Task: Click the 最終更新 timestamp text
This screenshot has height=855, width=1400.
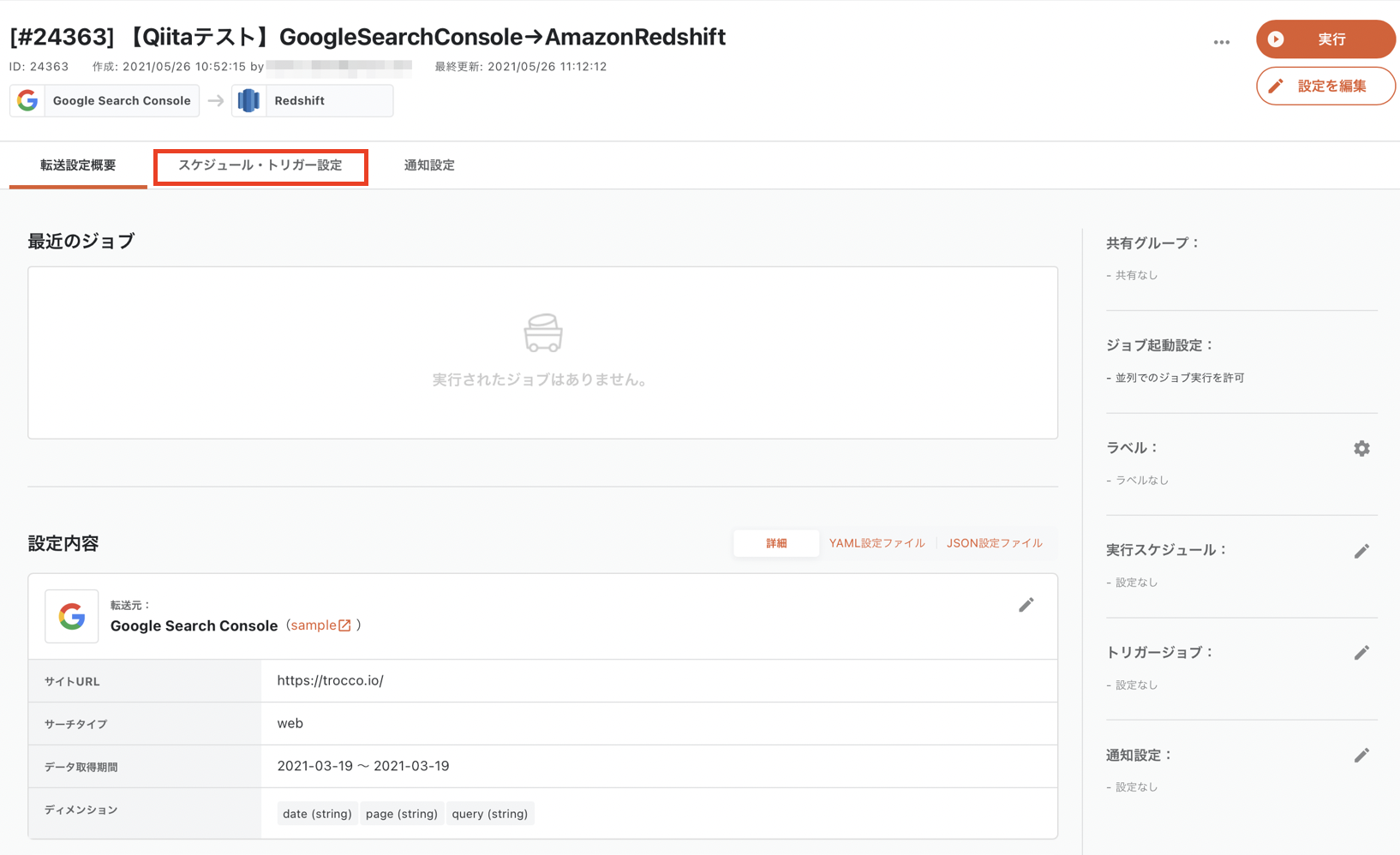Action: click(x=521, y=66)
